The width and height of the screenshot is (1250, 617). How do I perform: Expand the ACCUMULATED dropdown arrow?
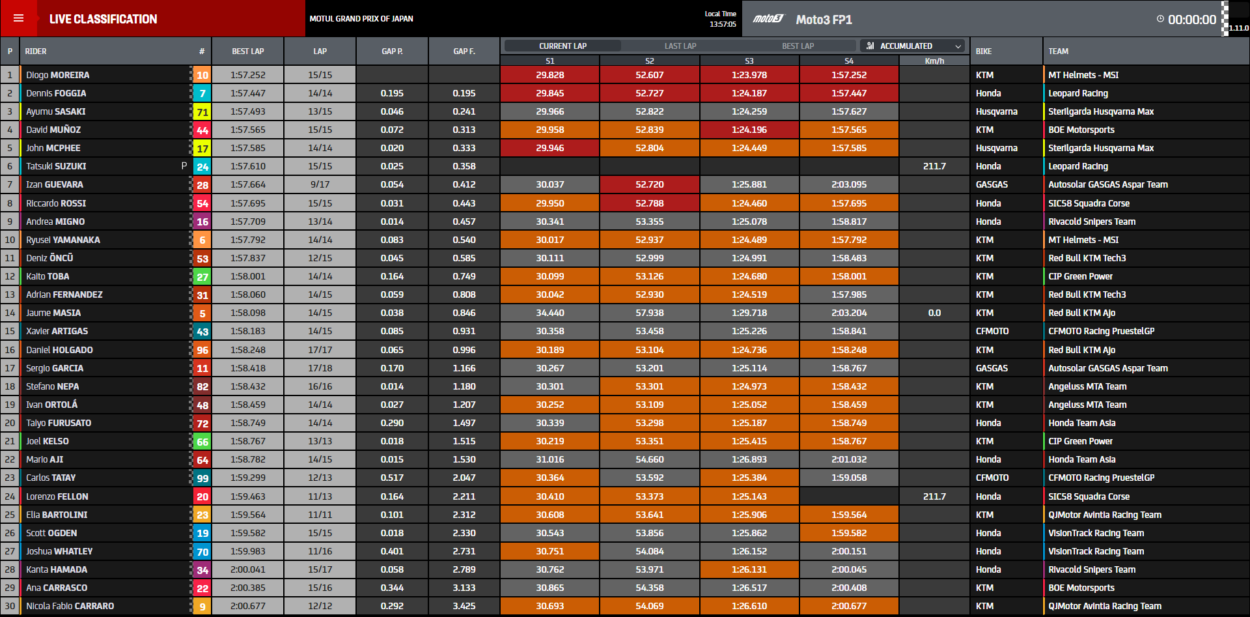click(958, 46)
